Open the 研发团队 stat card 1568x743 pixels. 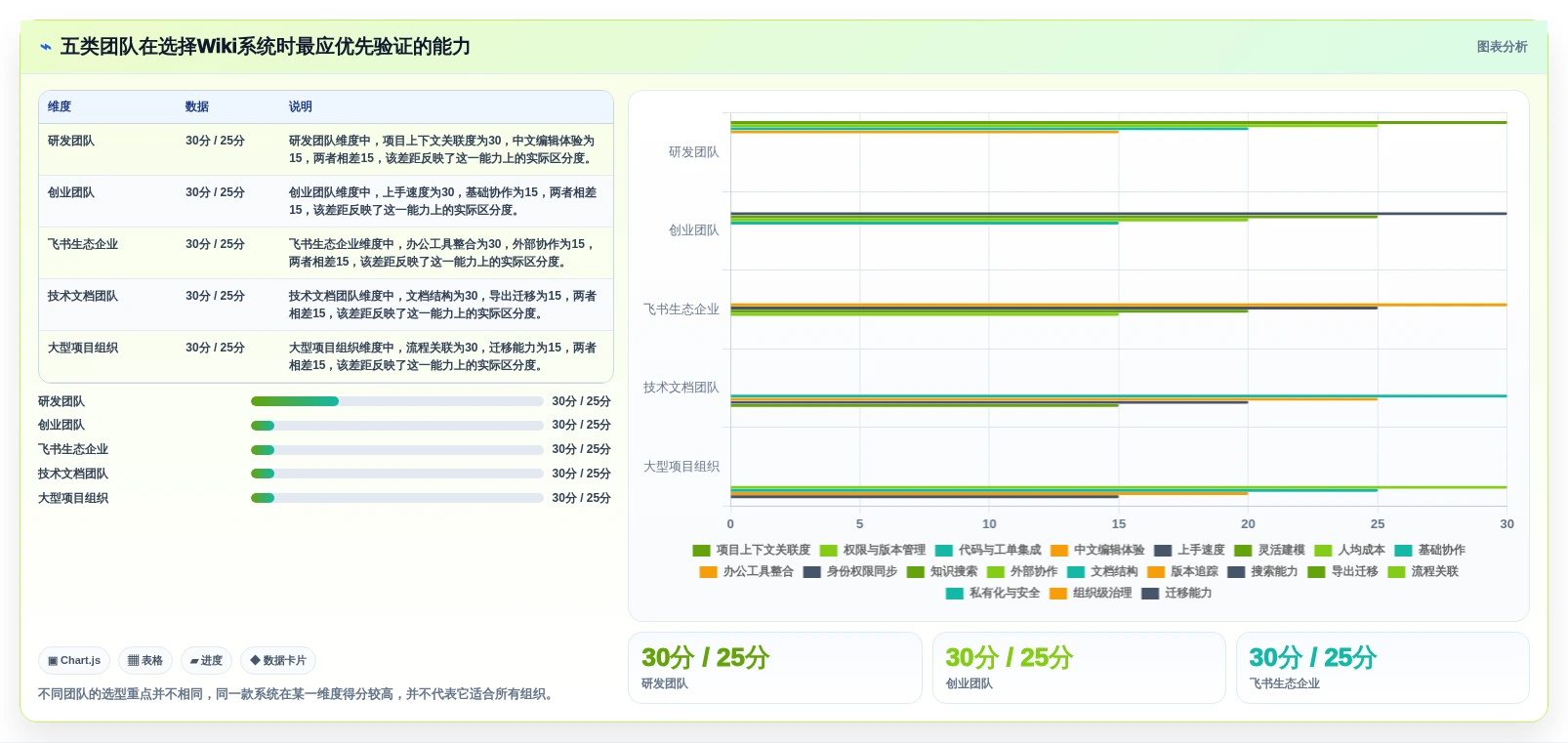coord(775,668)
